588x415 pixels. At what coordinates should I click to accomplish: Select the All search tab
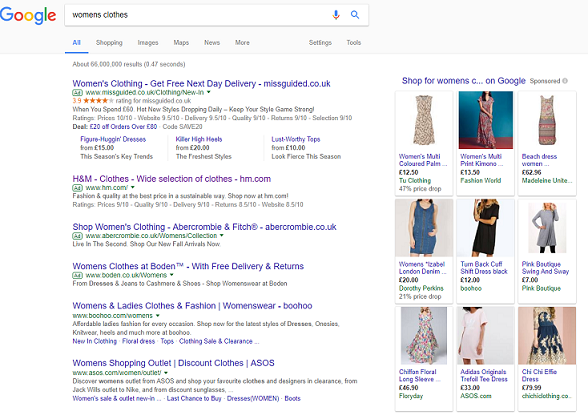tap(76, 43)
